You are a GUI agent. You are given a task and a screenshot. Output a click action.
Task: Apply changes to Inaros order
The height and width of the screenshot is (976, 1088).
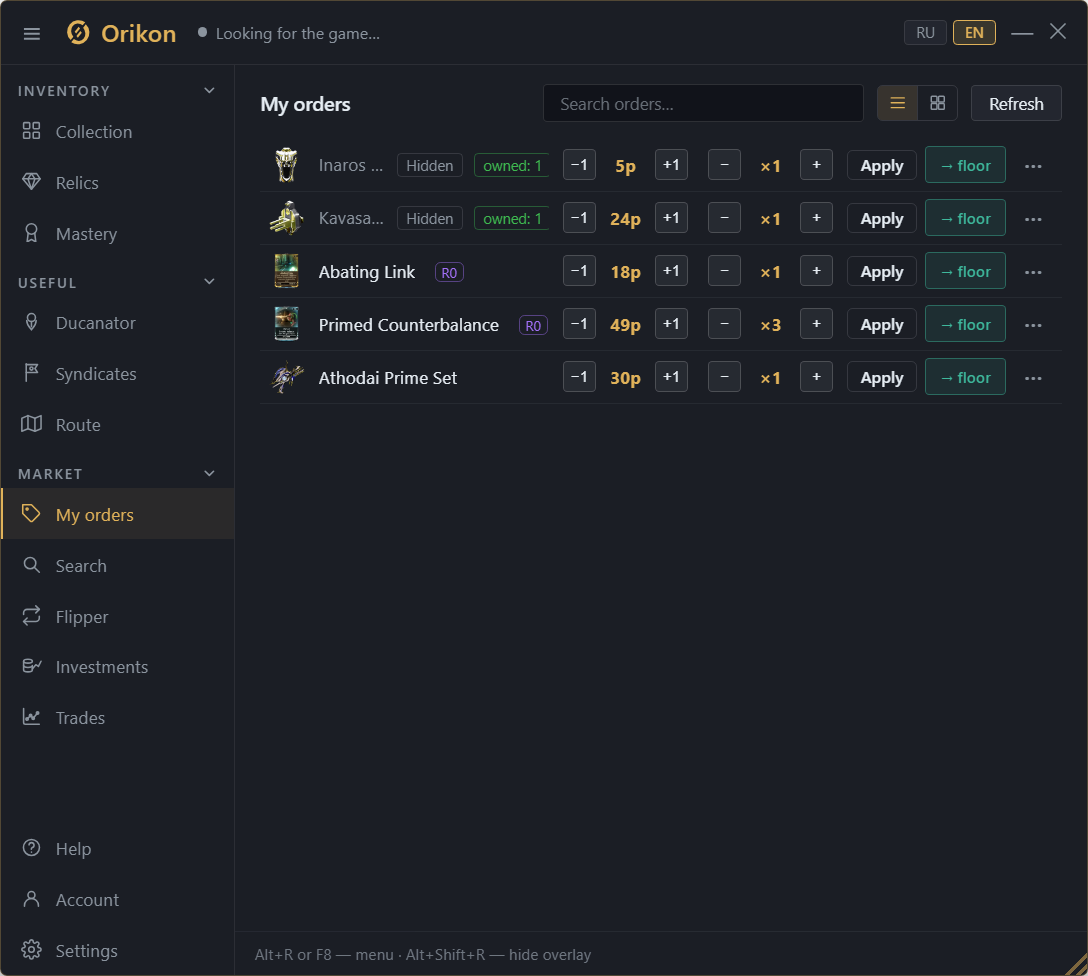coord(881,165)
